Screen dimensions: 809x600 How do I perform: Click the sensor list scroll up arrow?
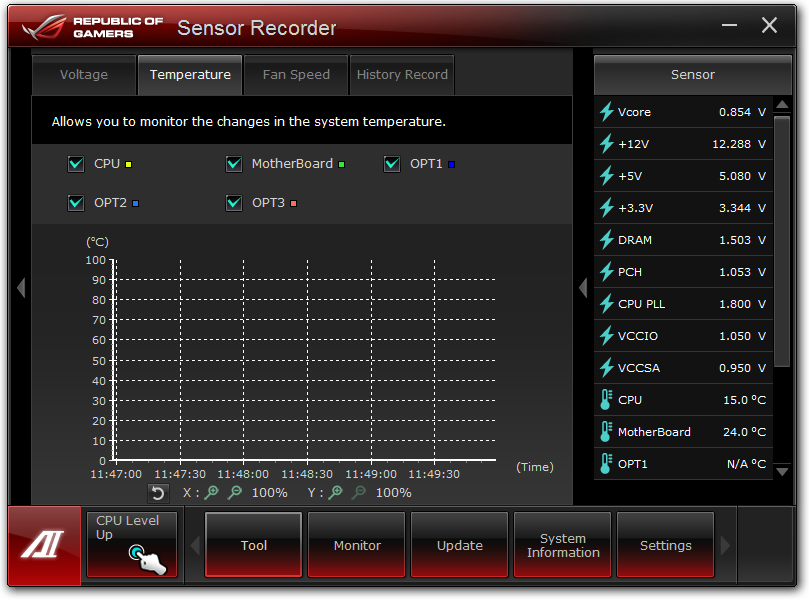[x=782, y=105]
